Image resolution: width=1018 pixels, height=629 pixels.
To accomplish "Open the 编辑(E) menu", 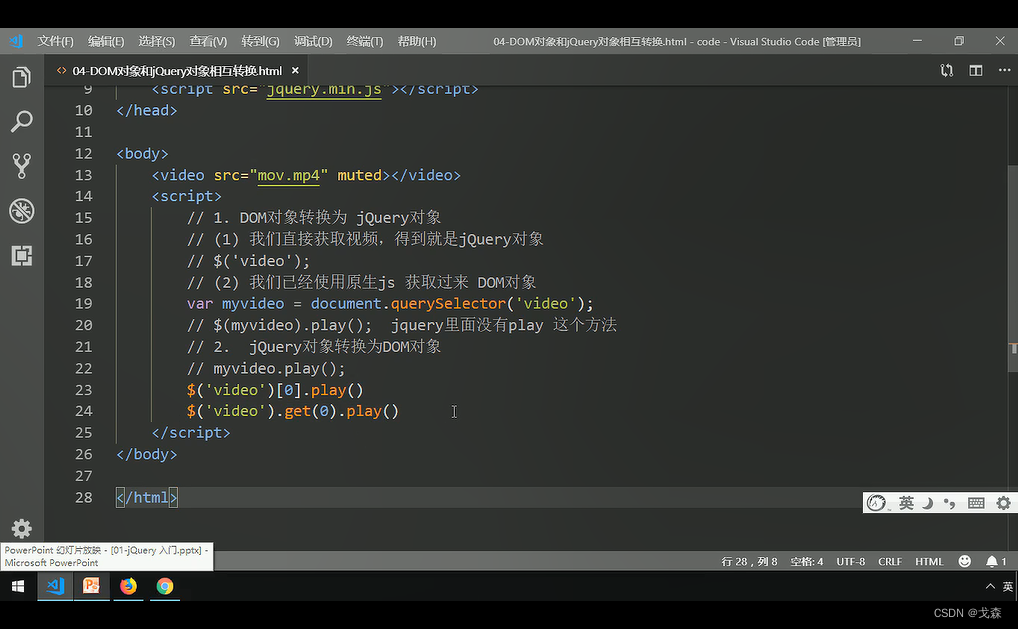I will pos(106,42).
